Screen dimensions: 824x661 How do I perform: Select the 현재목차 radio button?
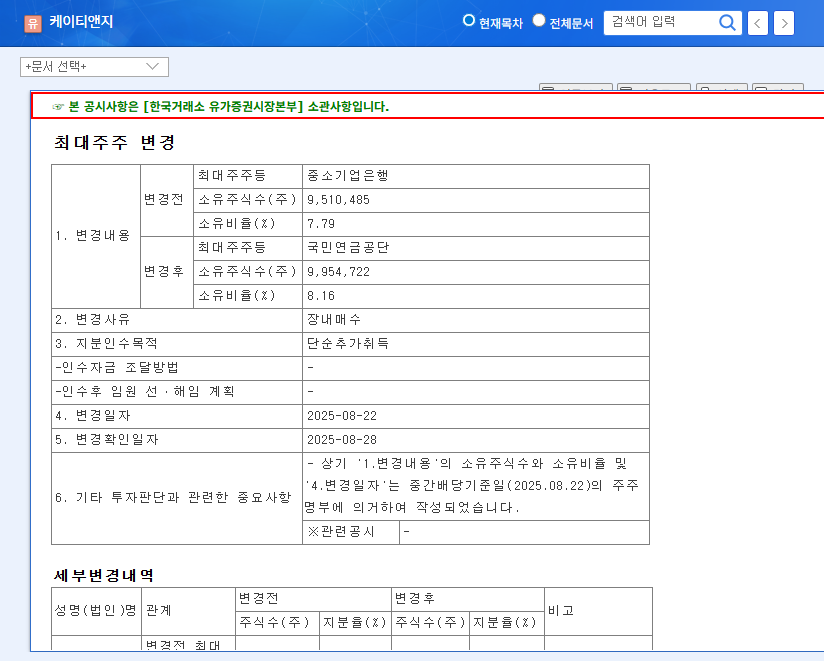[468, 20]
